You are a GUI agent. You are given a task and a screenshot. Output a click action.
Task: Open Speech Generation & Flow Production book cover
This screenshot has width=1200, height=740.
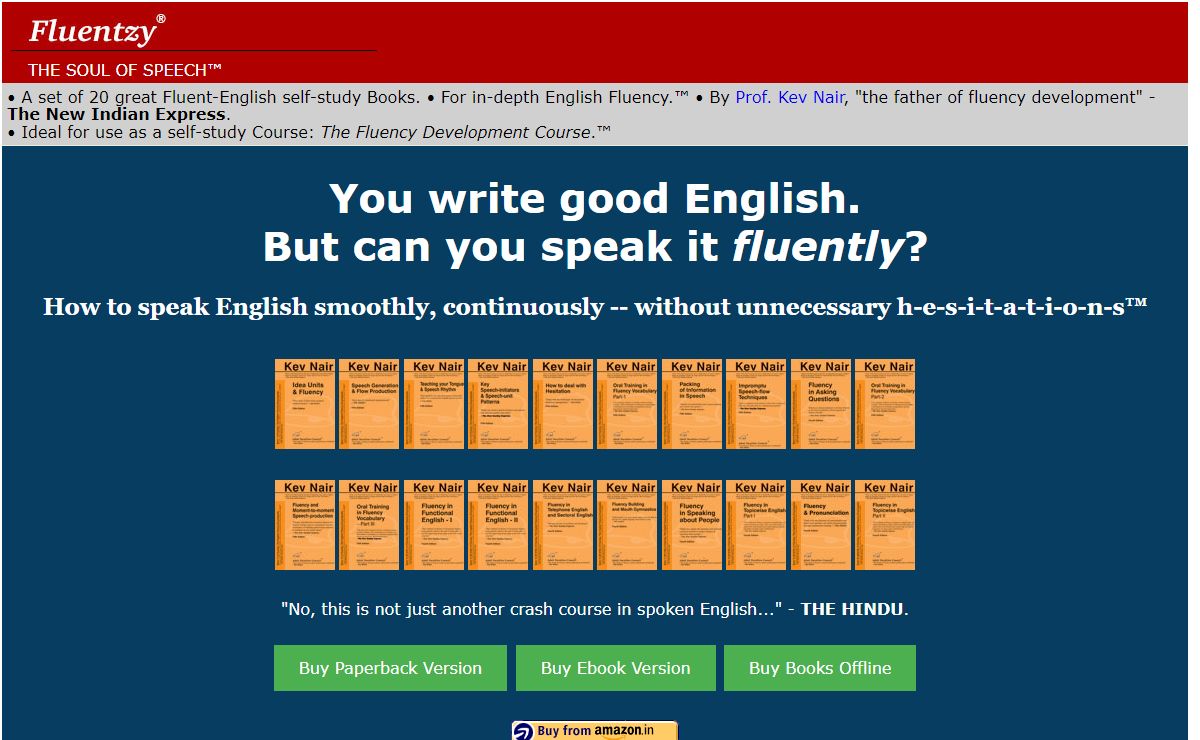pyautogui.click(x=369, y=404)
